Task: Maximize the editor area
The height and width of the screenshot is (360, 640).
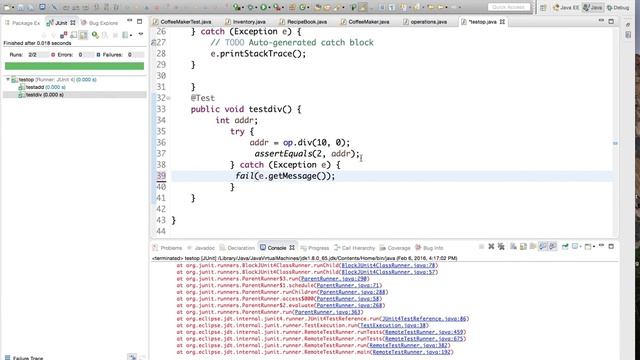Action: pos(611,21)
